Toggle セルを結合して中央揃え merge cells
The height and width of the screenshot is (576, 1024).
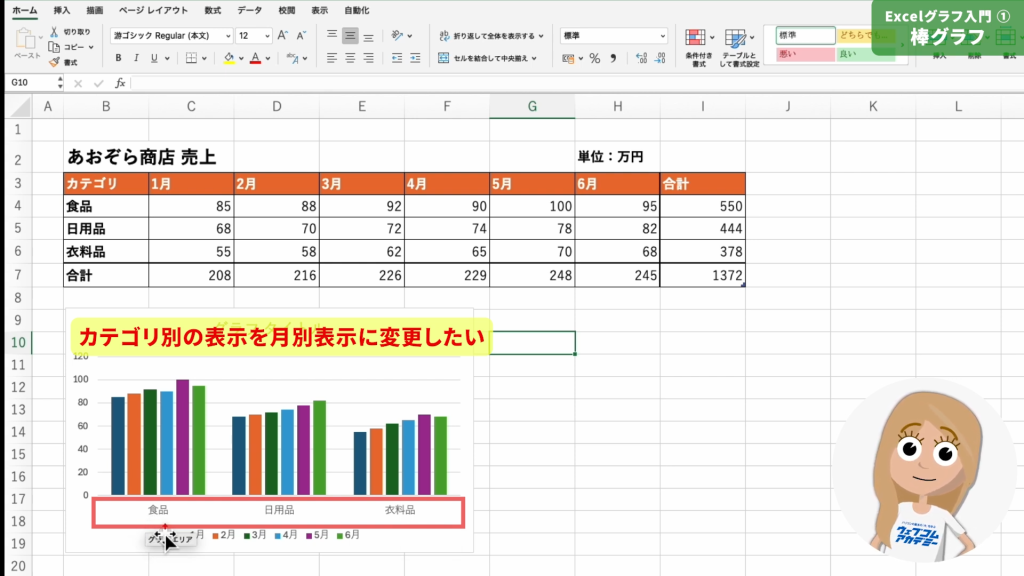pos(486,59)
